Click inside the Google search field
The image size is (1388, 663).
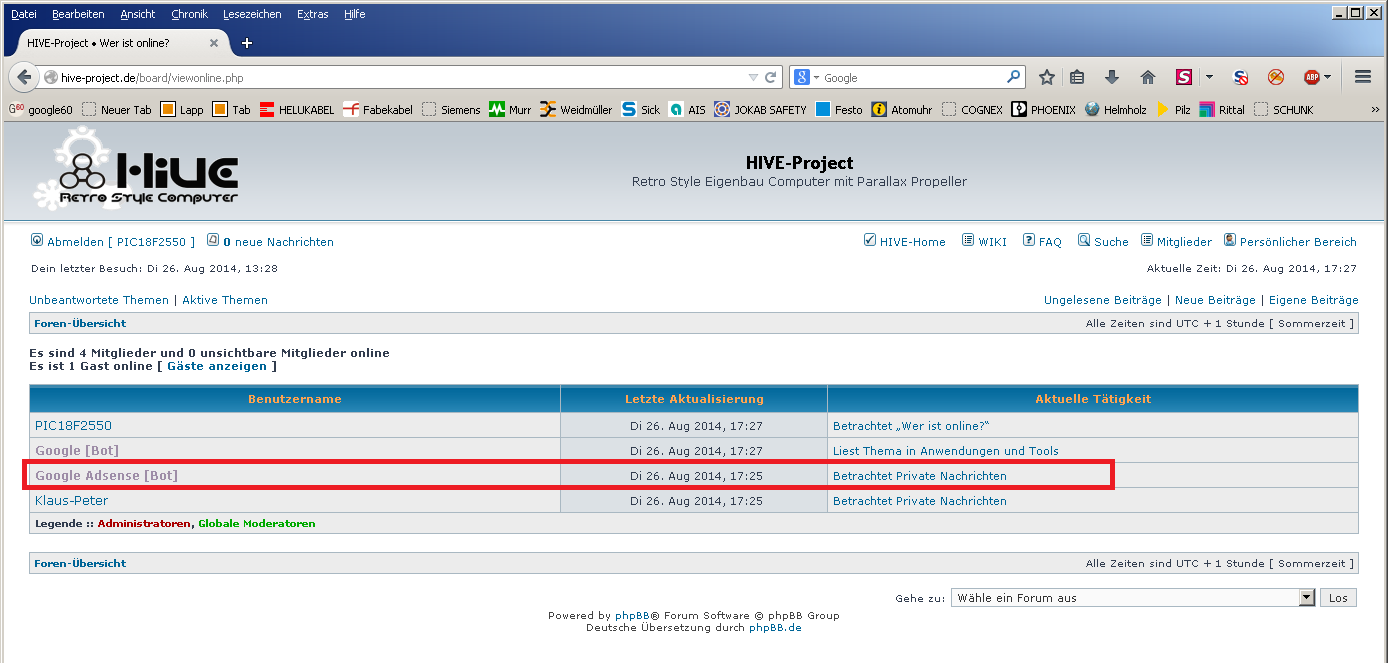click(x=910, y=77)
